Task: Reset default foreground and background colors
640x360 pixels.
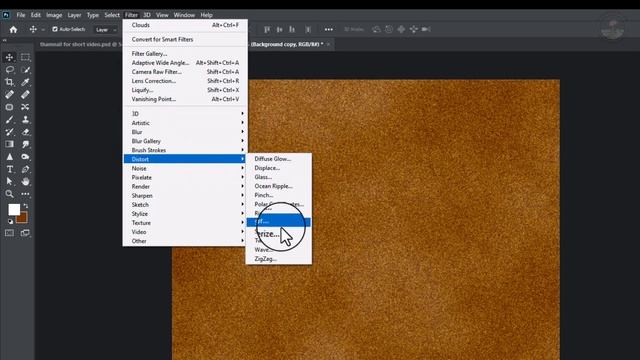Action: click(x=11, y=221)
